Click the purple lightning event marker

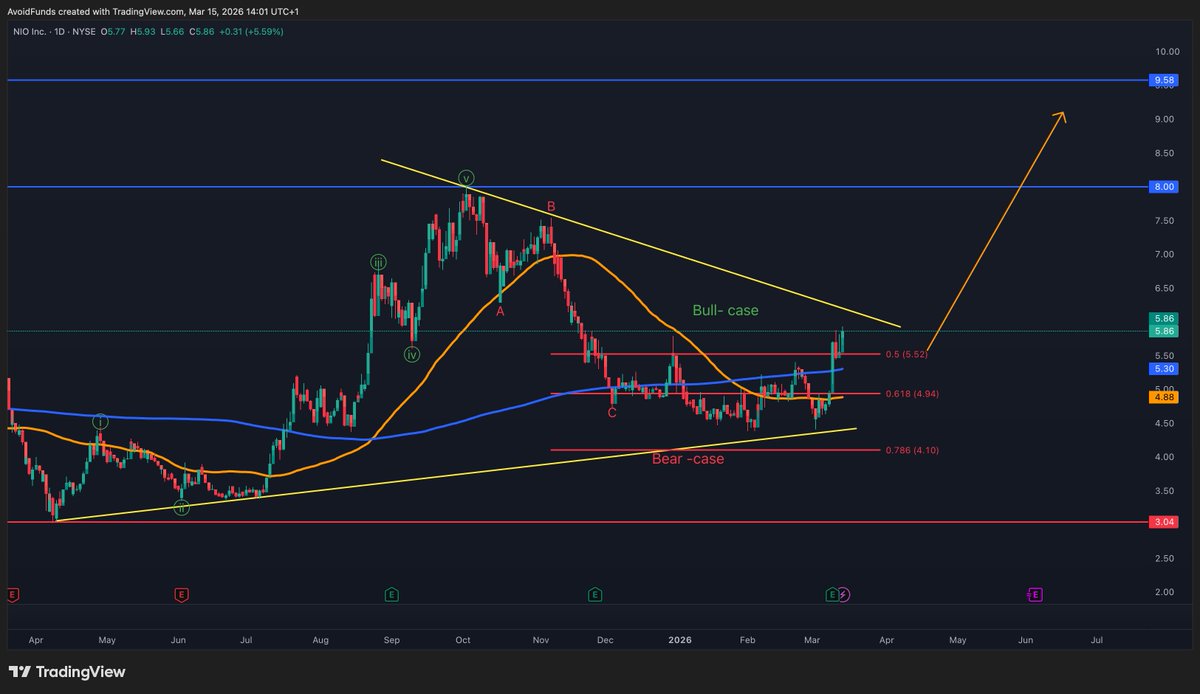[844, 594]
